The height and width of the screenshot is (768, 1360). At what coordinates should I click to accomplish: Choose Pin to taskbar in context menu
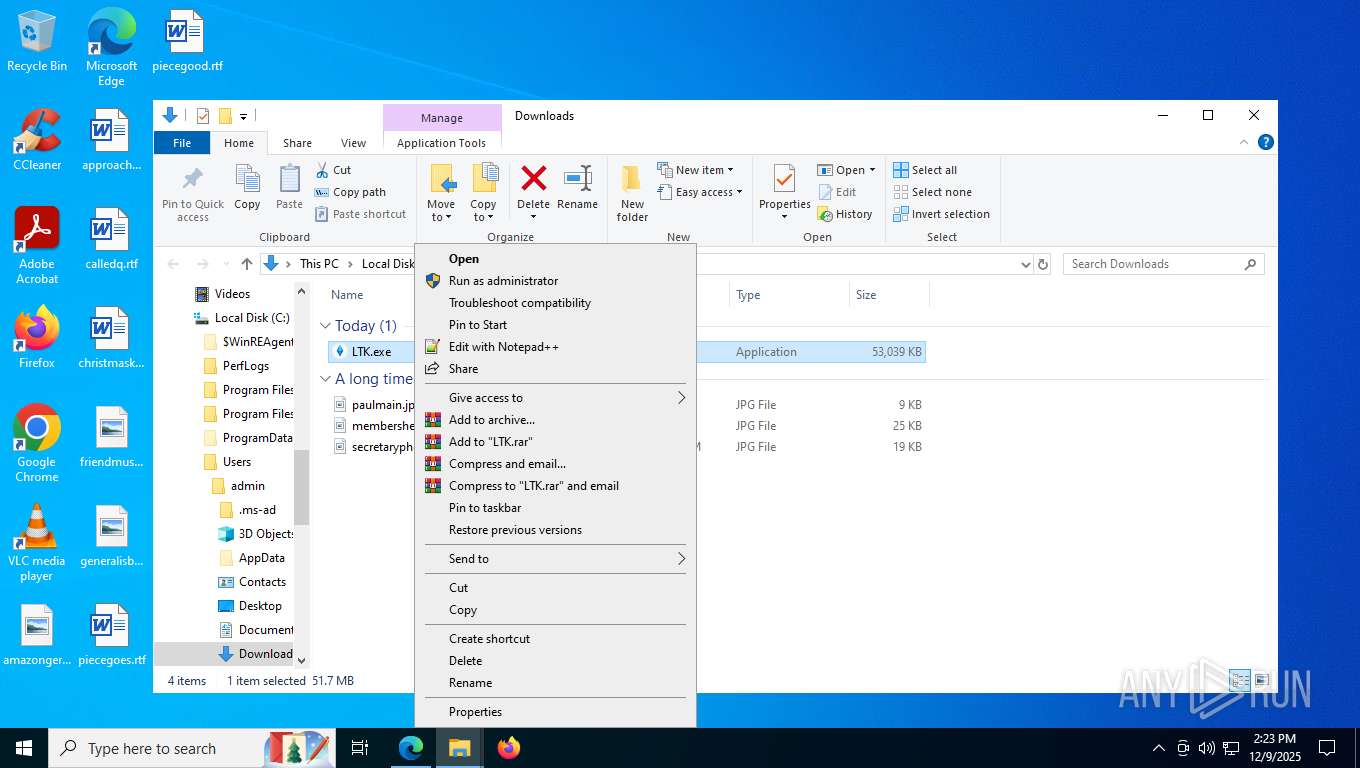[555, 508]
